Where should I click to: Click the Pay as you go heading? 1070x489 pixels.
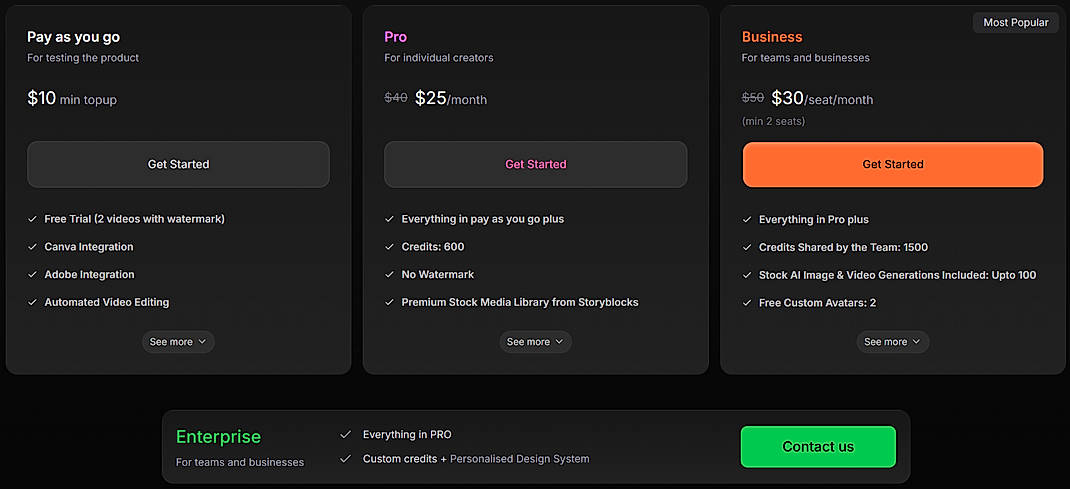(74, 37)
